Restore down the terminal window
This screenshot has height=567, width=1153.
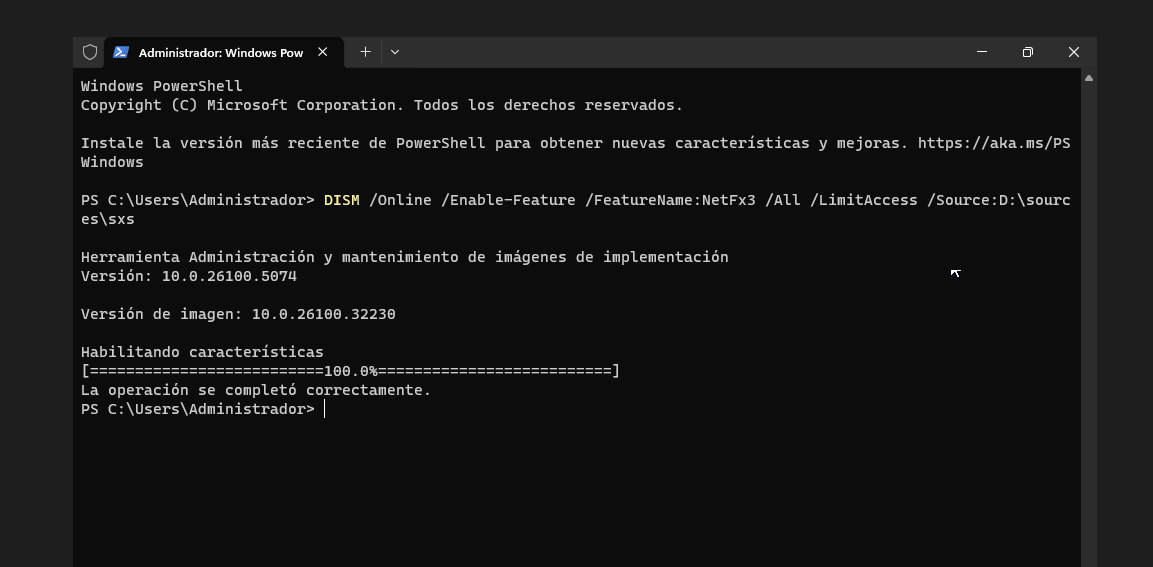(x=1028, y=52)
